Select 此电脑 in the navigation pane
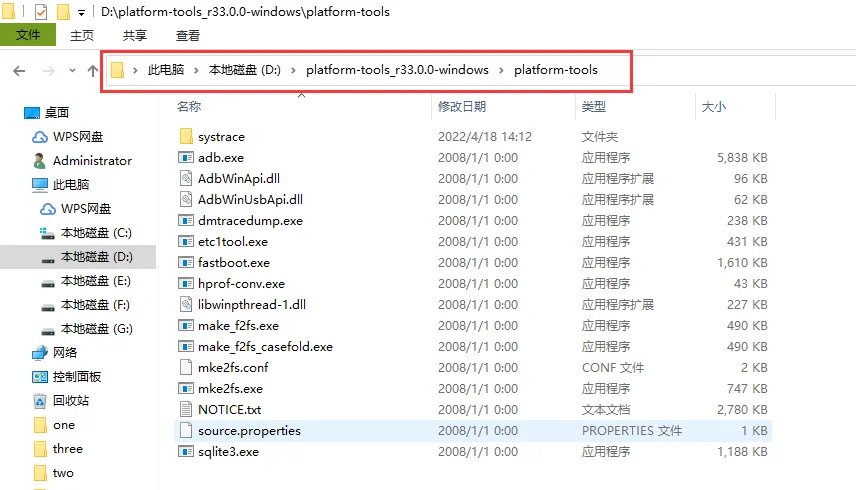 (71, 185)
